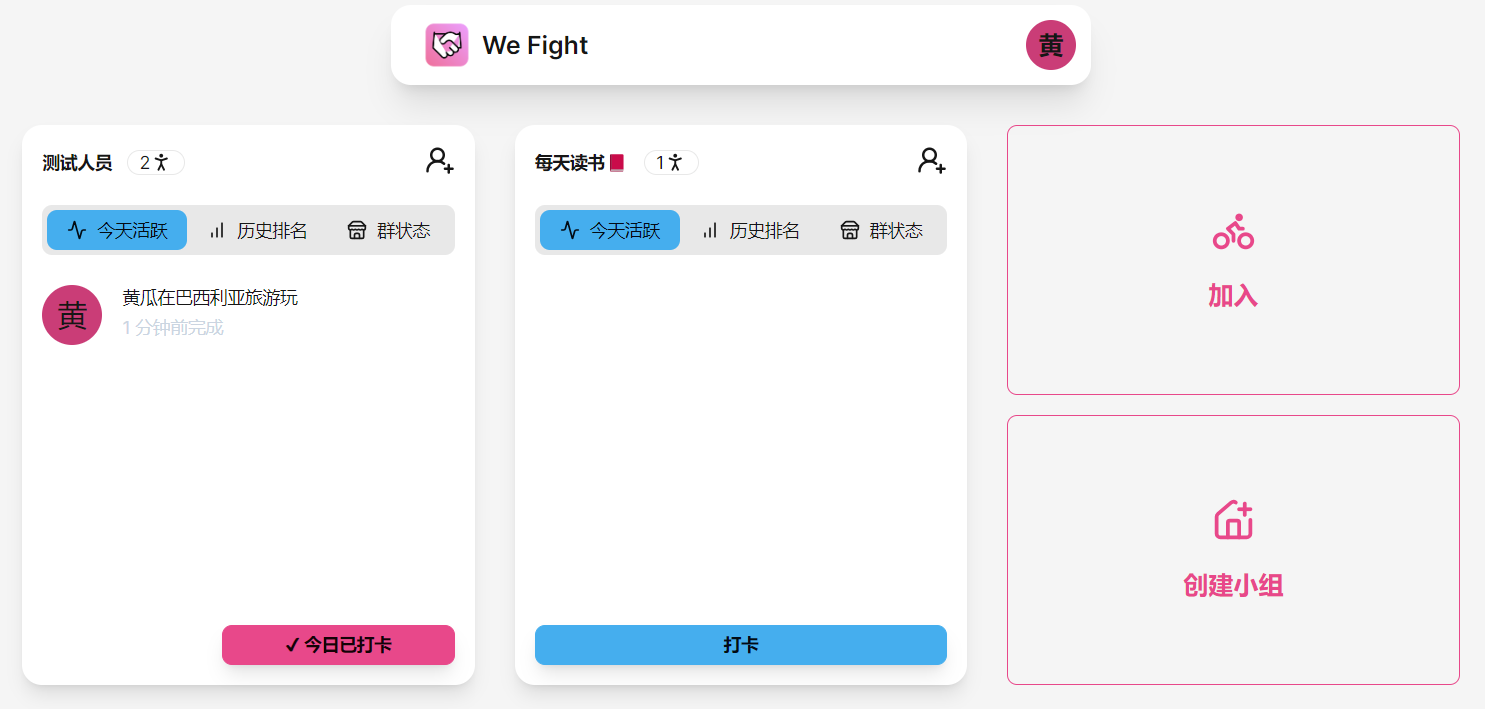Invite member to 每天读书 group
The image size is (1485, 709).
click(x=932, y=161)
